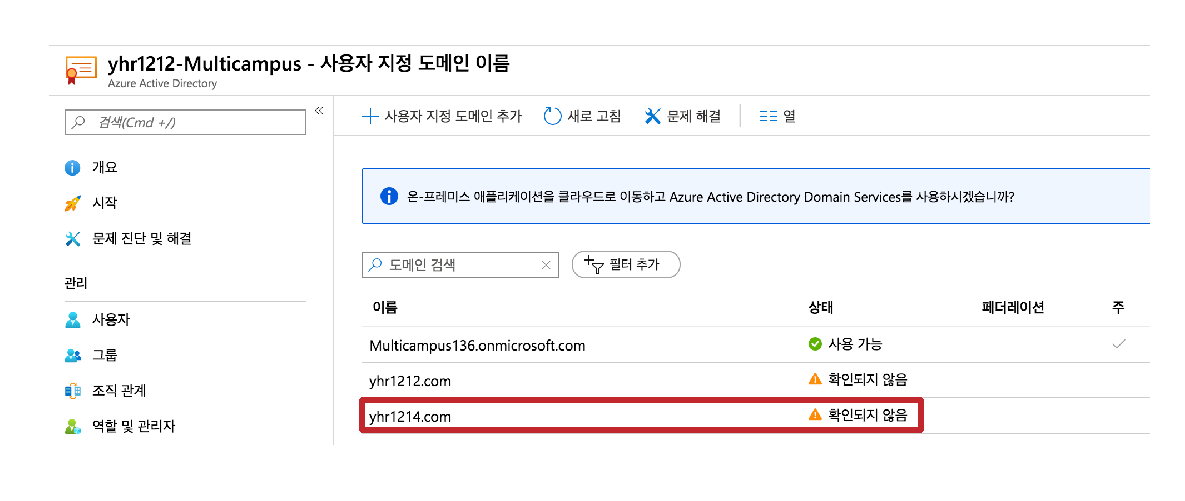1185x501 pixels.
Task: Click the columns icon beside 열
Action: pyautogui.click(x=769, y=116)
